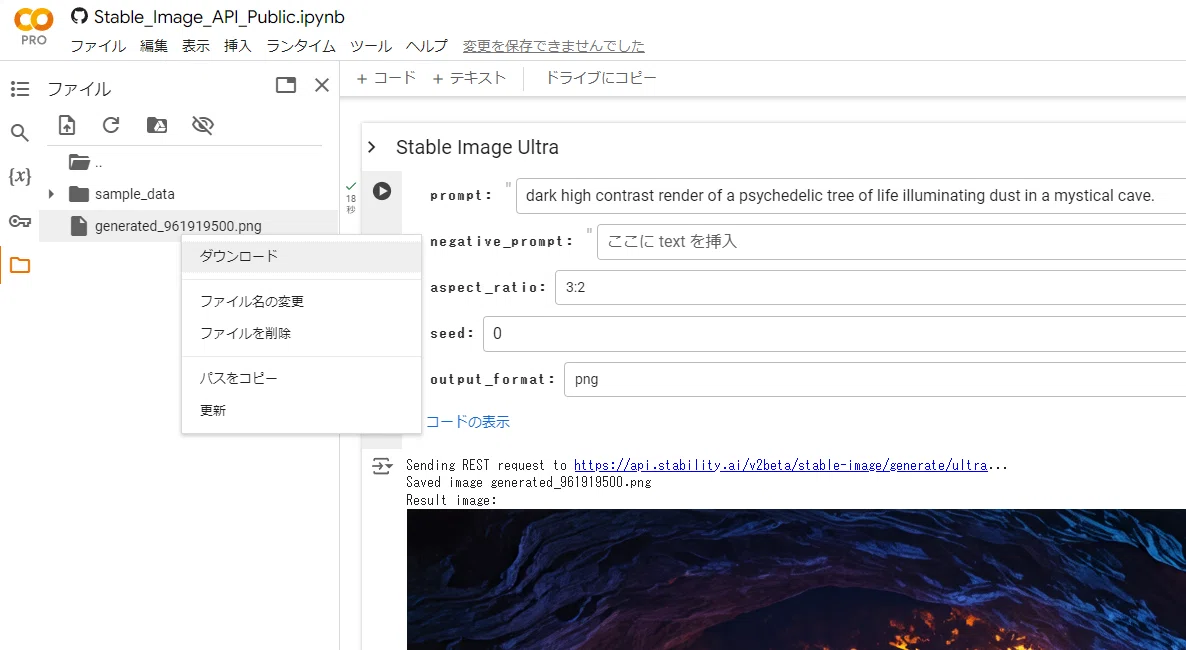
Task: Expand the sample_data folder arrow
Action: [51, 194]
